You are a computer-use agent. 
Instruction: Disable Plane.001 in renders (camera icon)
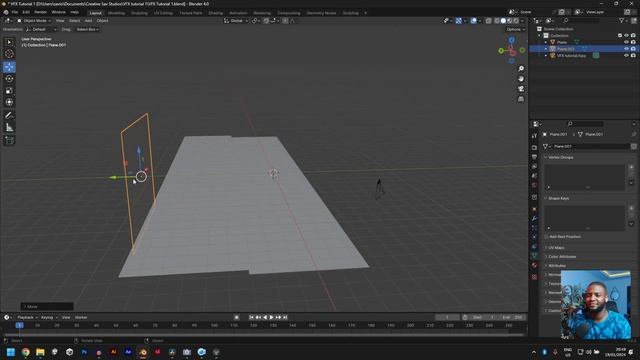click(x=633, y=49)
